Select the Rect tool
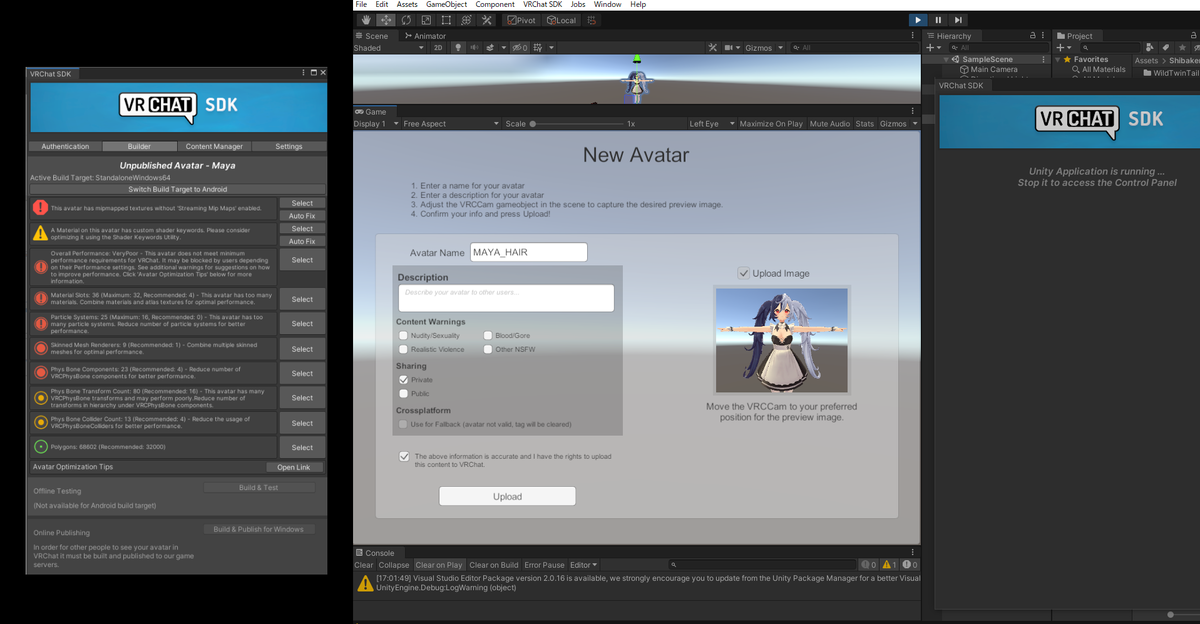The width and height of the screenshot is (1200, 624). [445, 20]
